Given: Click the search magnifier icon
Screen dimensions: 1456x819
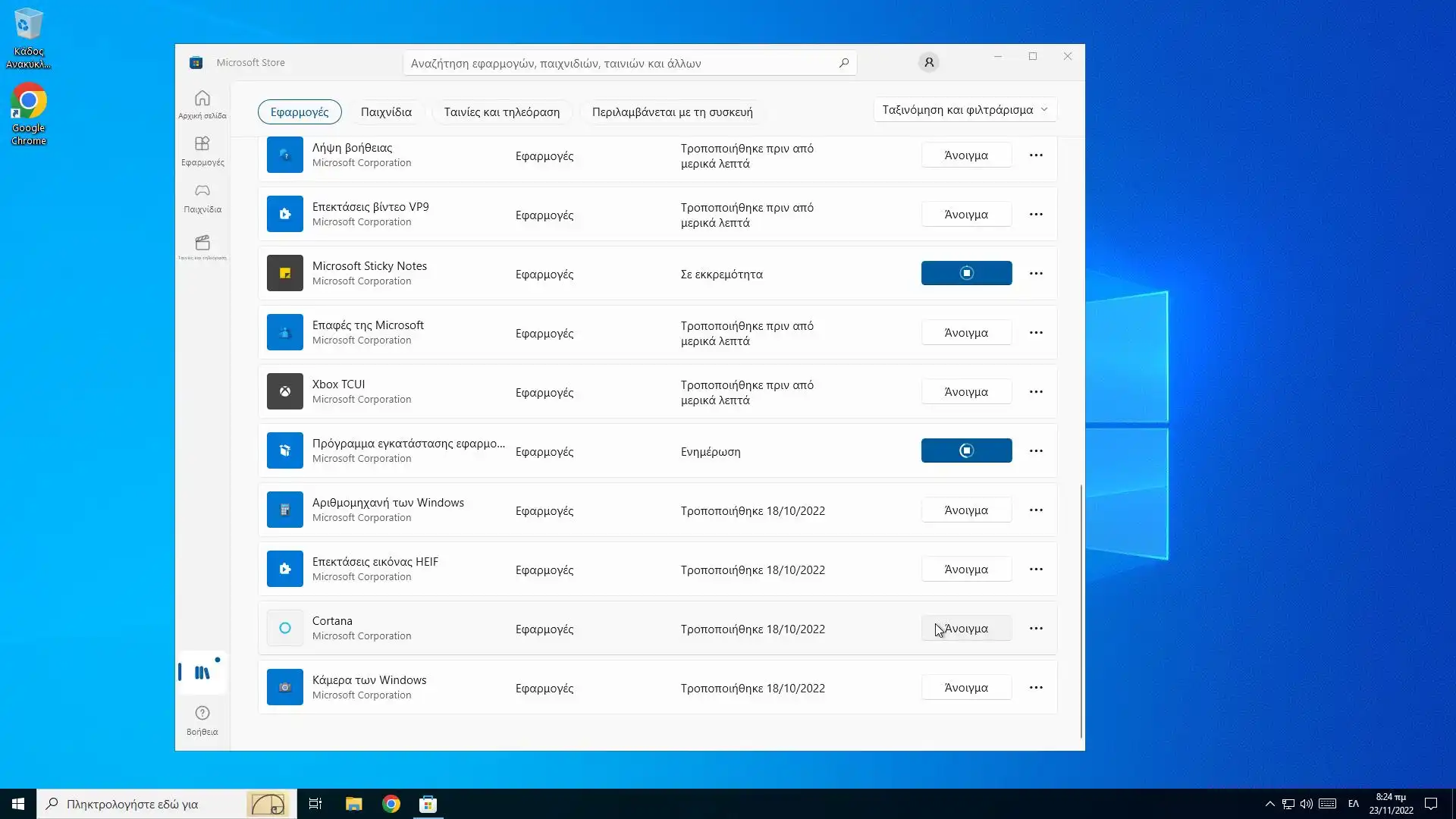Looking at the screenshot, I should coord(843,63).
